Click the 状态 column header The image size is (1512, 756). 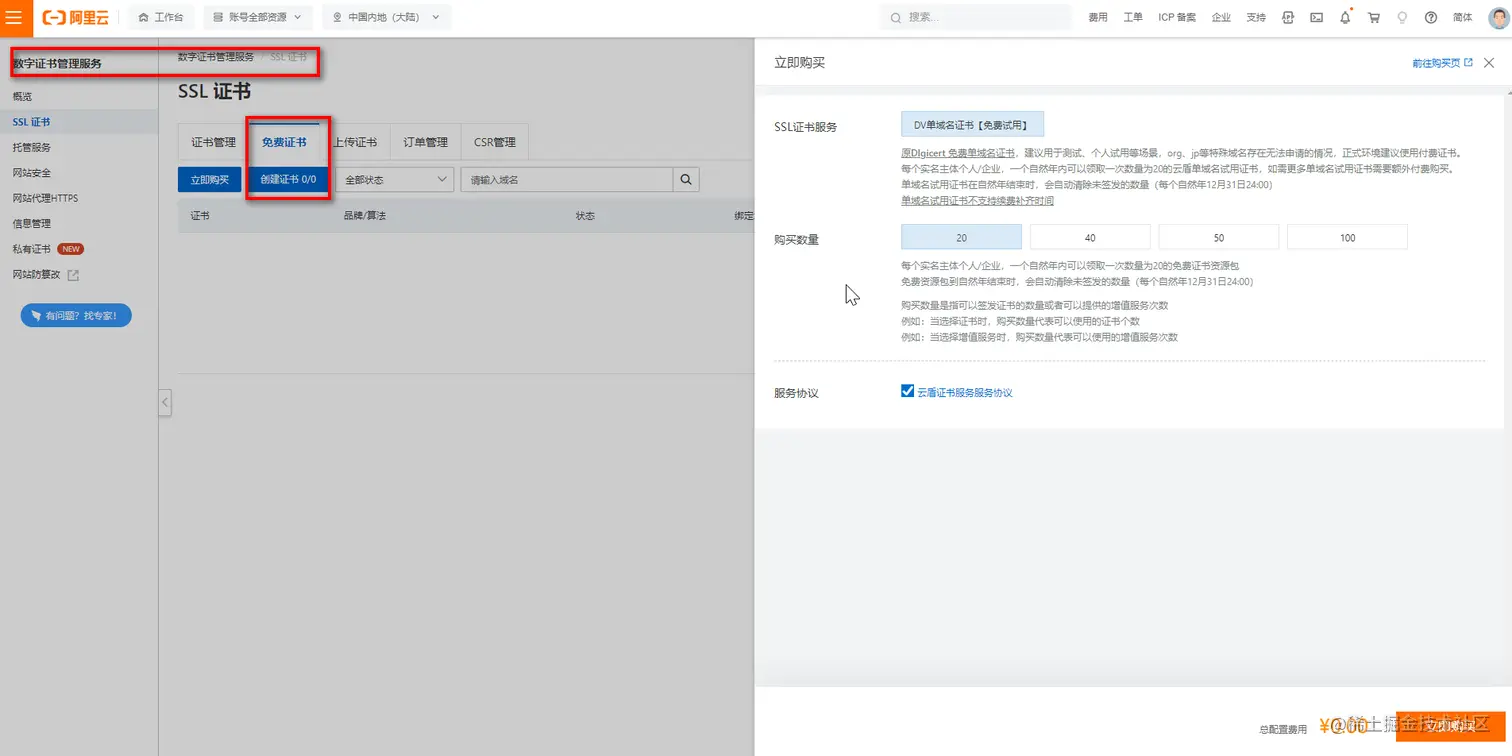[585, 216]
